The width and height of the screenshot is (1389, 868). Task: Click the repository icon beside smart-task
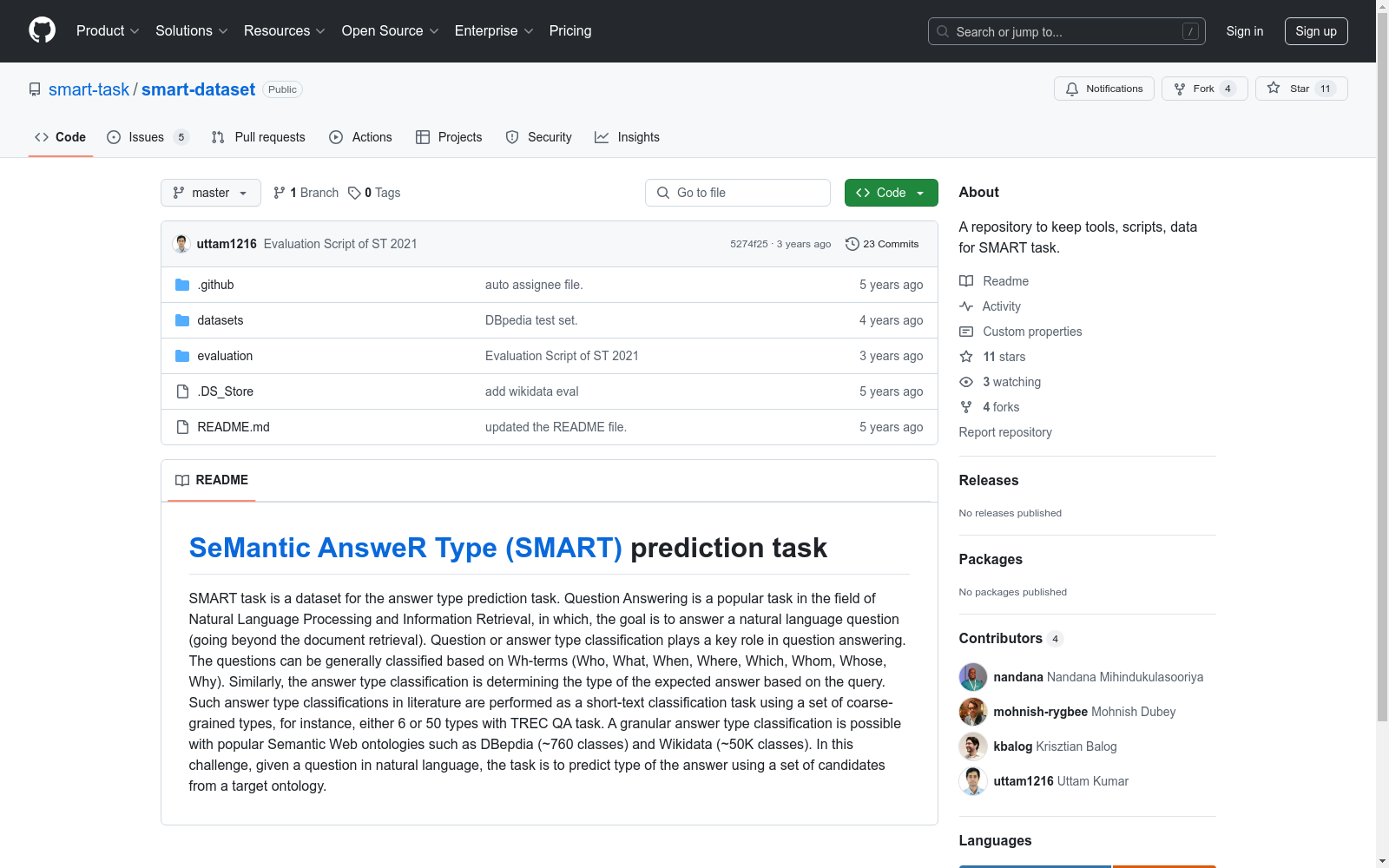pyautogui.click(x=35, y=89)
